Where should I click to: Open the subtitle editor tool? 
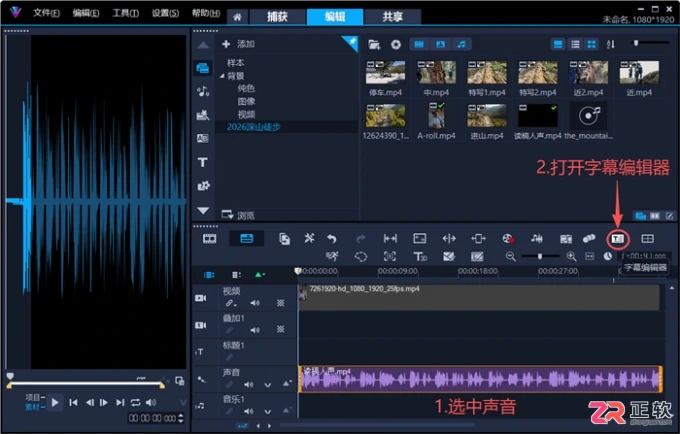click(618, 239)
